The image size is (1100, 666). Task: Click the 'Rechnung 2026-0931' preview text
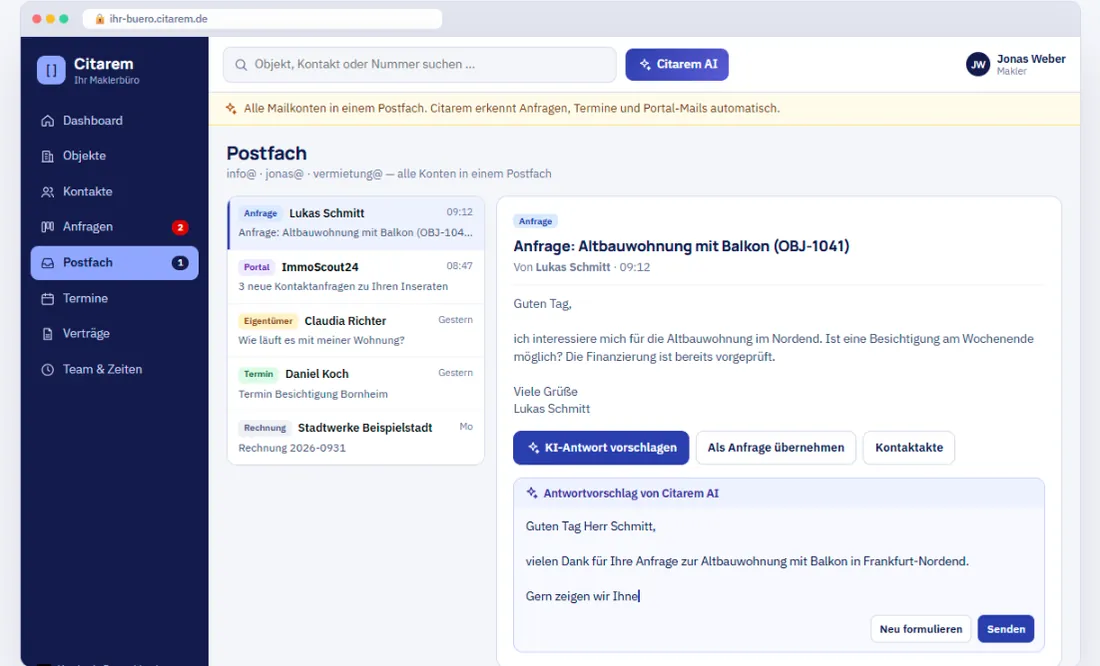tap(292, 448)
